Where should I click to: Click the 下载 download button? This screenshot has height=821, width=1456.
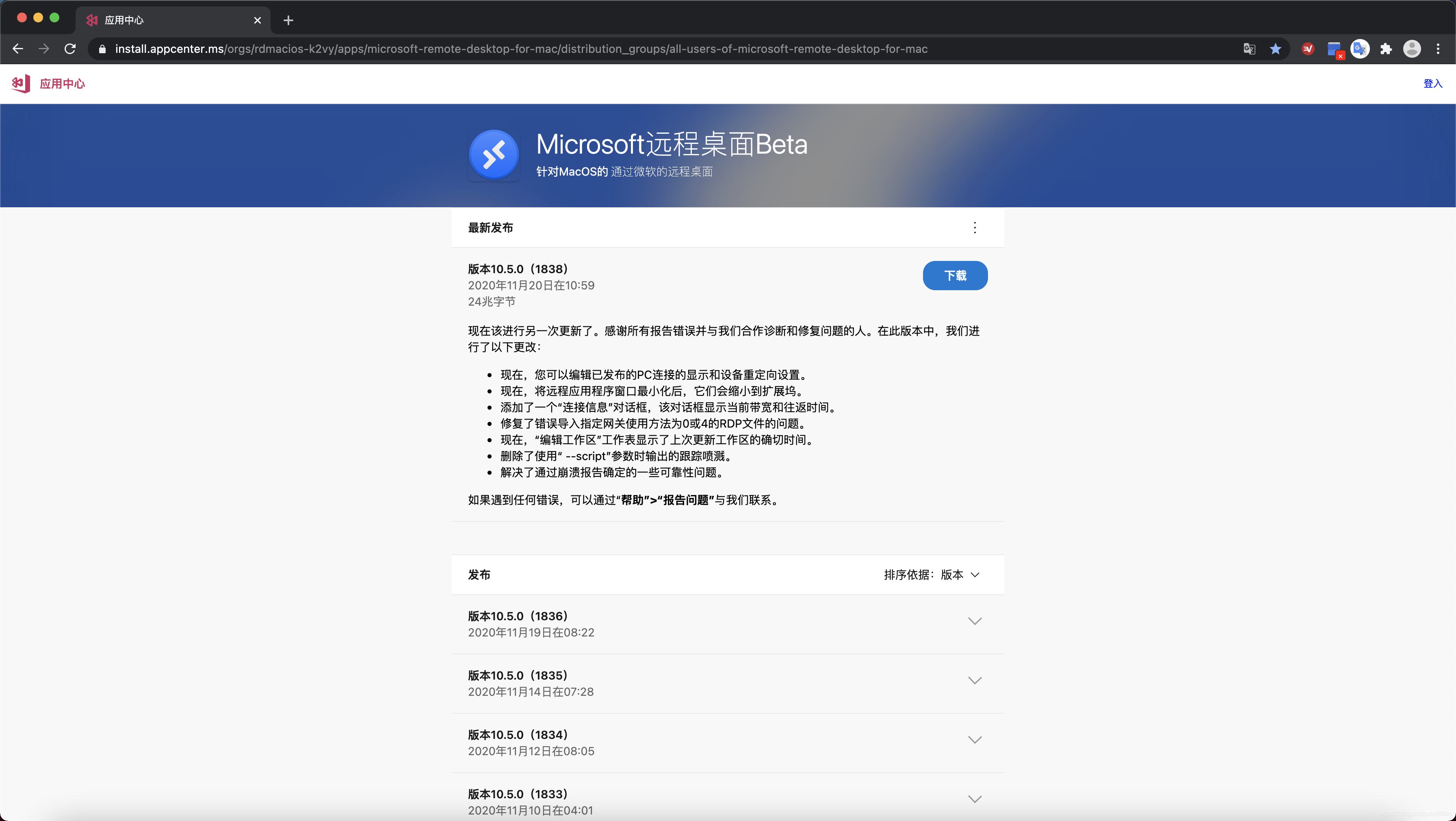pos(955,276)
